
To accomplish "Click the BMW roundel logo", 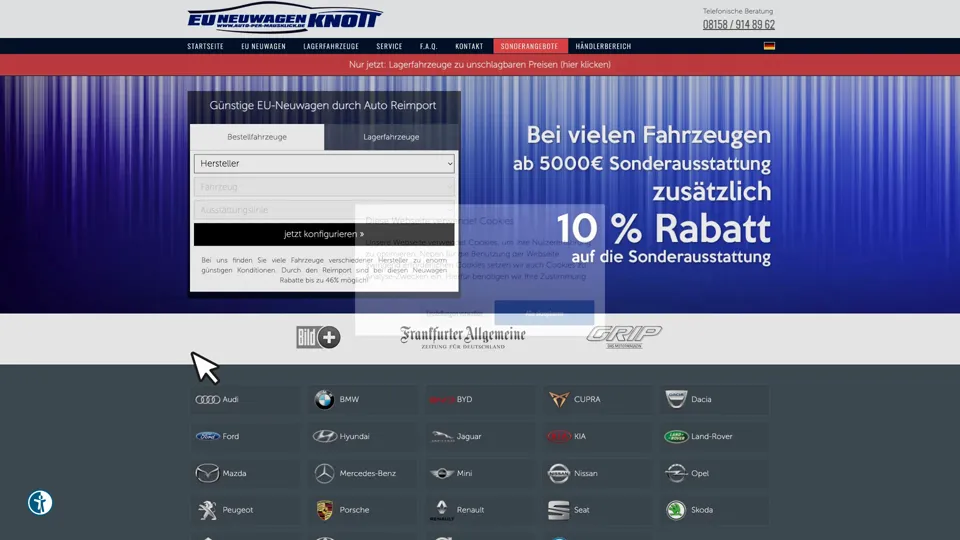I will click(x=324, y=400).
